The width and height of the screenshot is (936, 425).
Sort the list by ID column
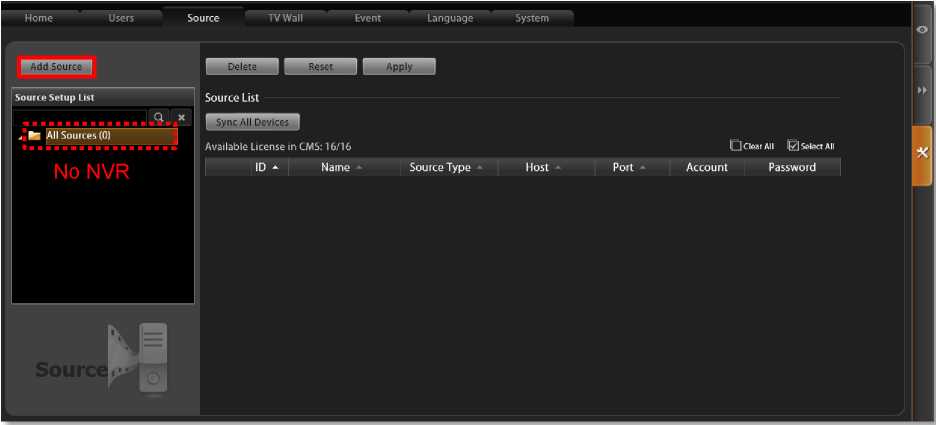point(266,167)
